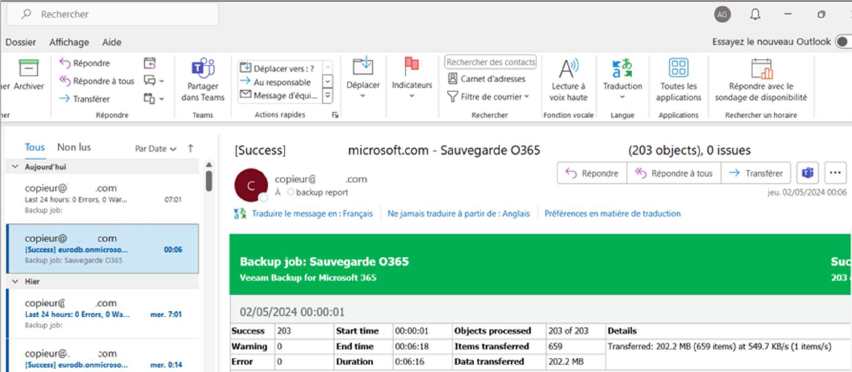Screen dimensions: 852x372
Task: Open the instant message reply dropdown
Action: 154,81
